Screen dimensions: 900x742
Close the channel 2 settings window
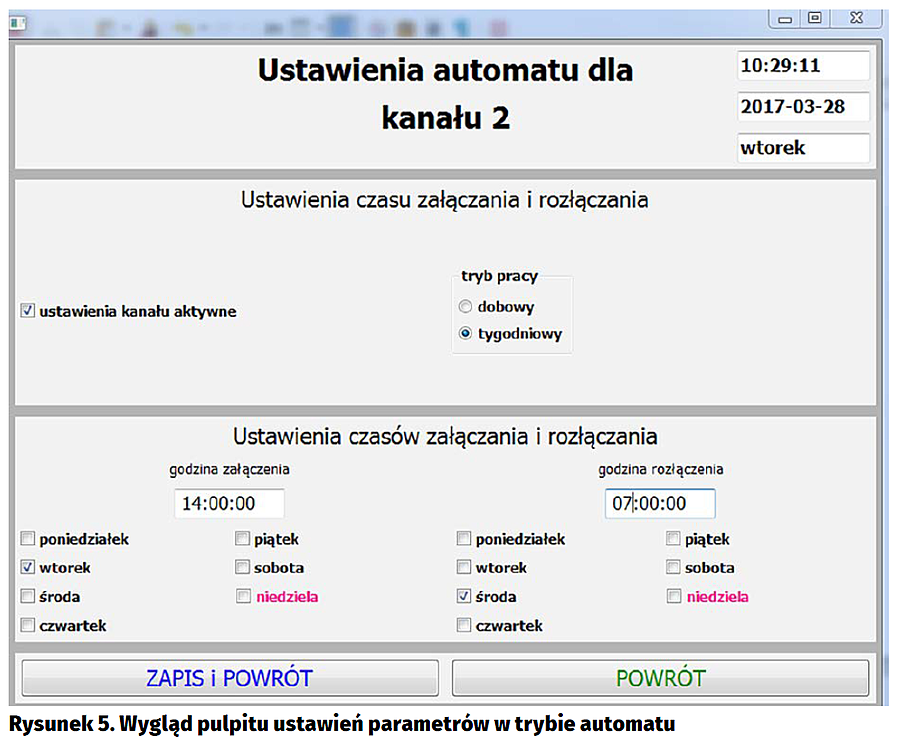856,17
